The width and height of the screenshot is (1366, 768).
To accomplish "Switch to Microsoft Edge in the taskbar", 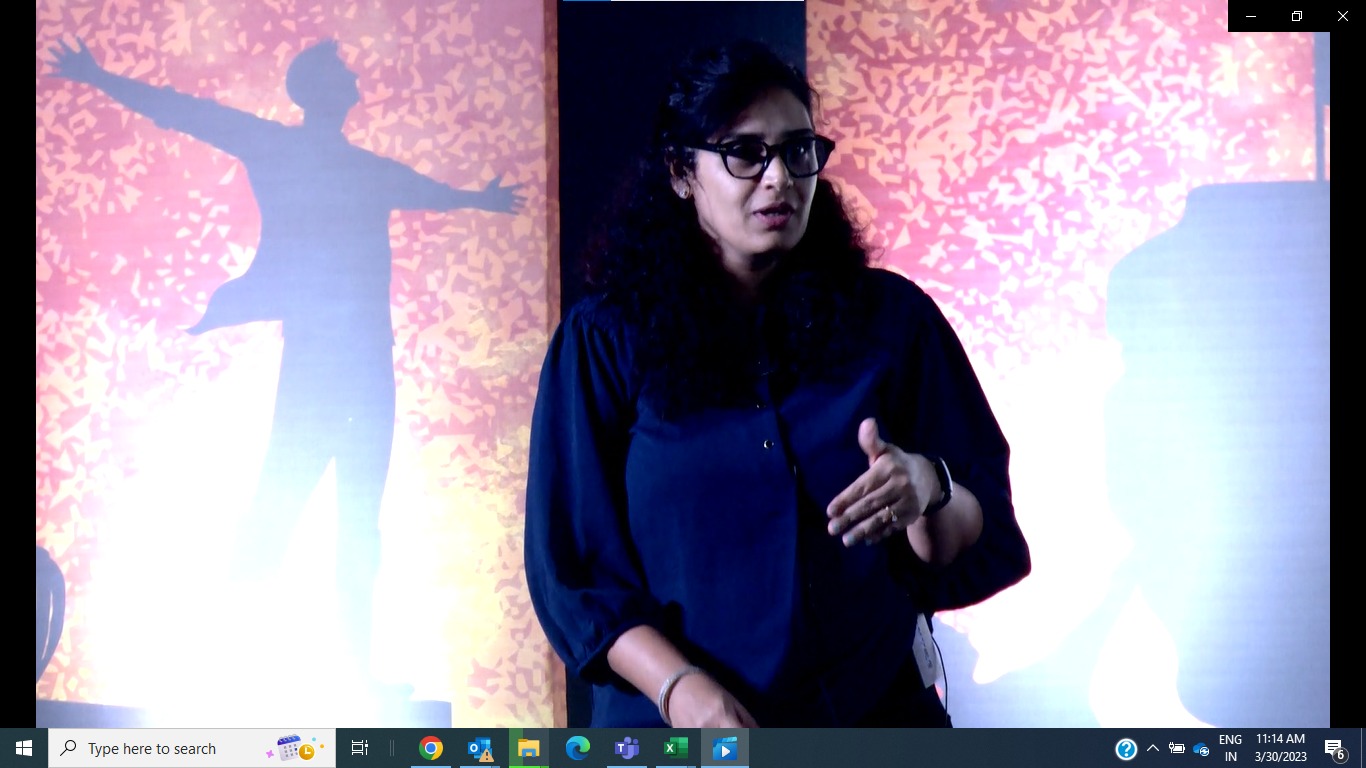I will point(578,748).
